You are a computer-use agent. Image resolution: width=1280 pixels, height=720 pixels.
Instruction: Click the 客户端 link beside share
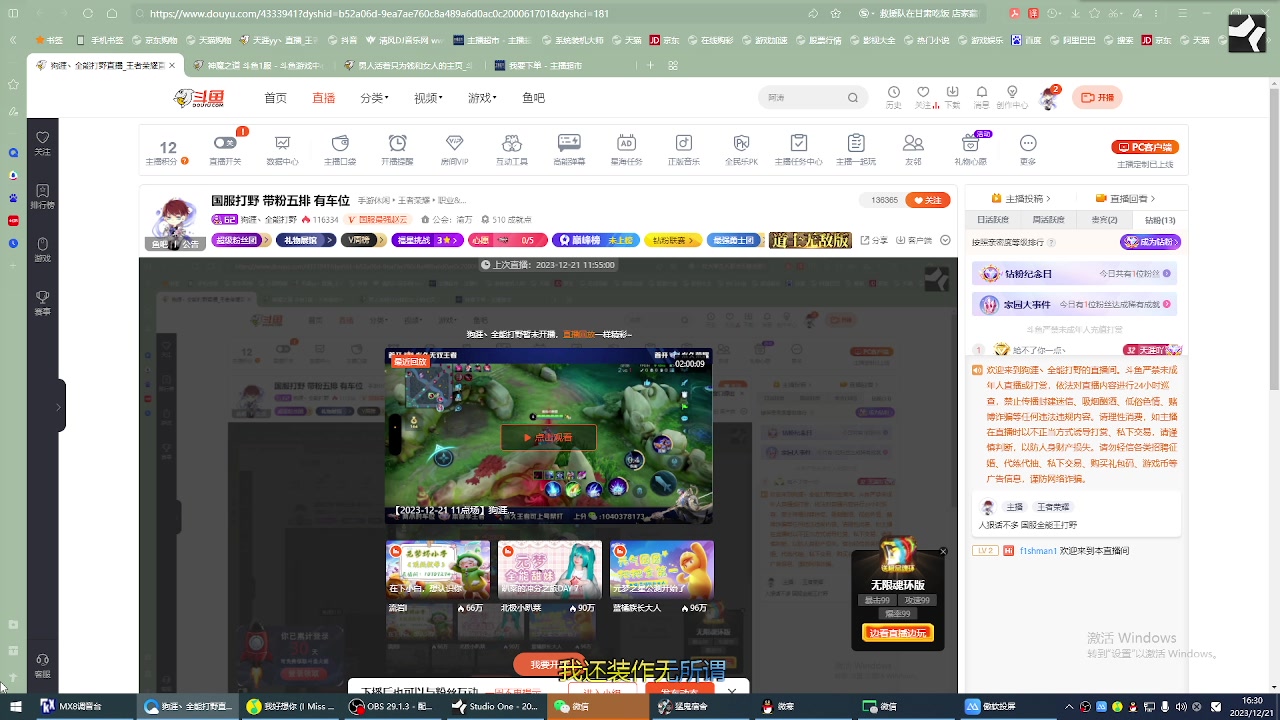point(913,240)
